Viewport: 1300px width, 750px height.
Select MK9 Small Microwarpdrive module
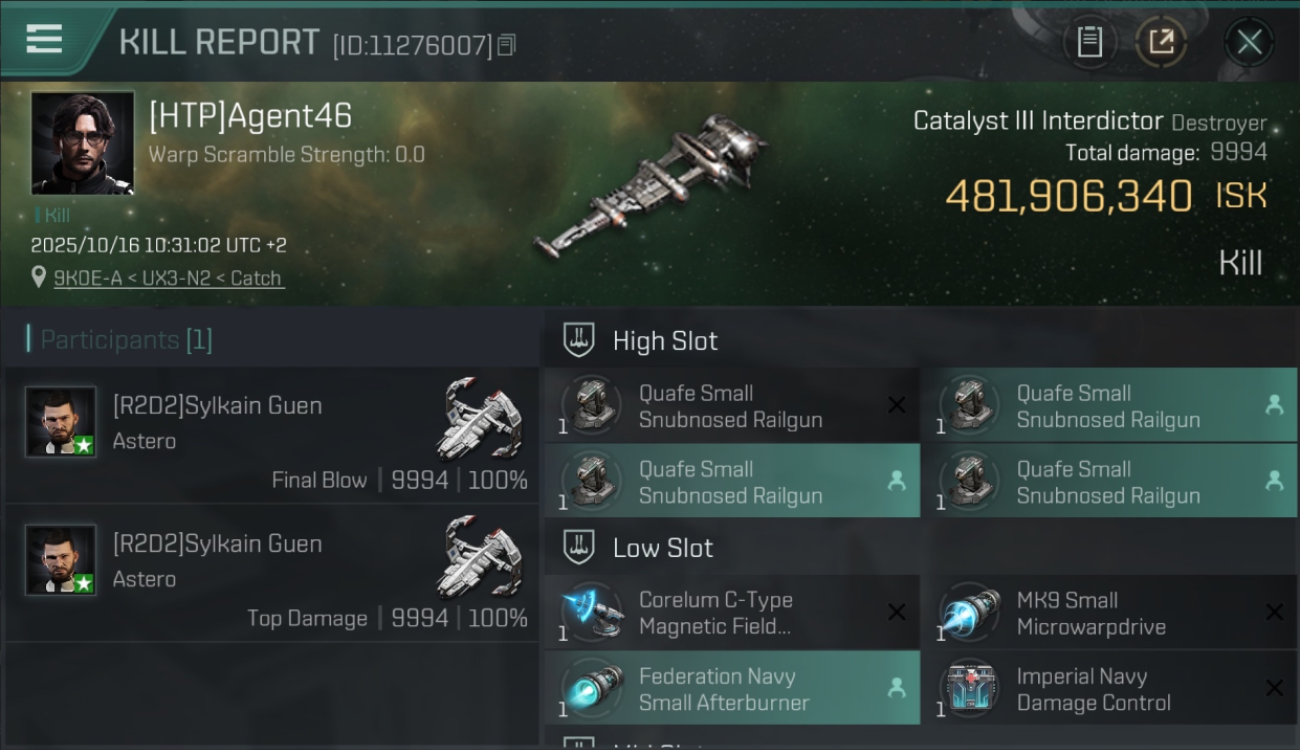tap(1109, 613)
